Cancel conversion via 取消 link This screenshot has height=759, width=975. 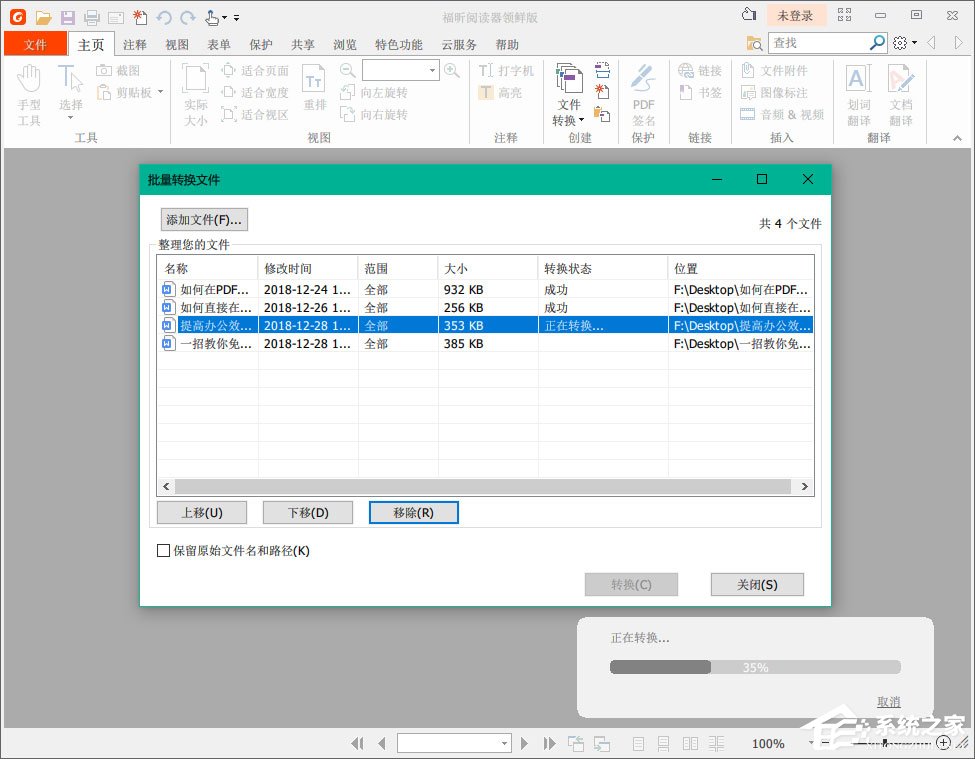click(889, 701)
